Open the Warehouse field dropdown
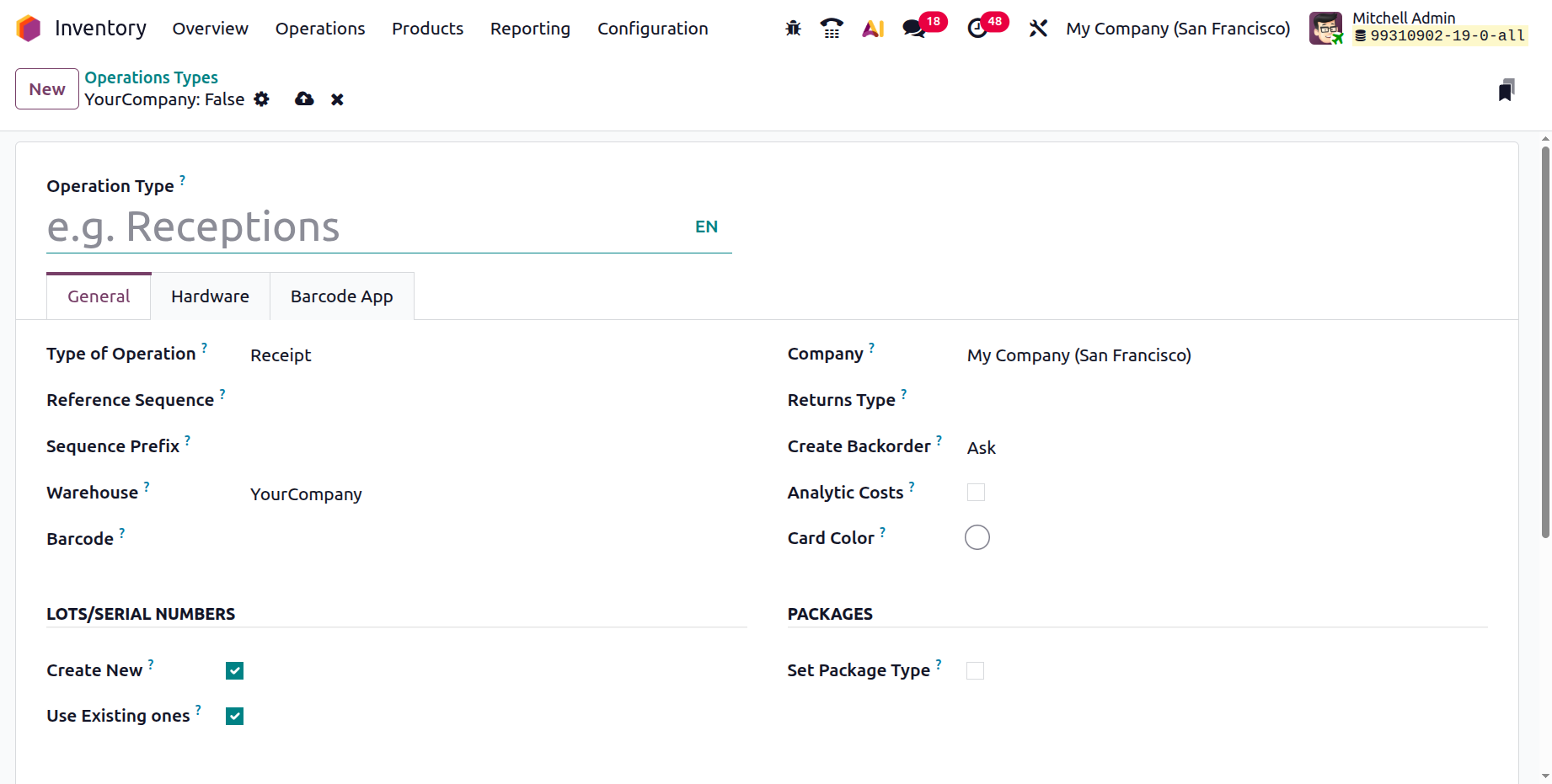This screenshot has width=1552, height=784. 489,494
